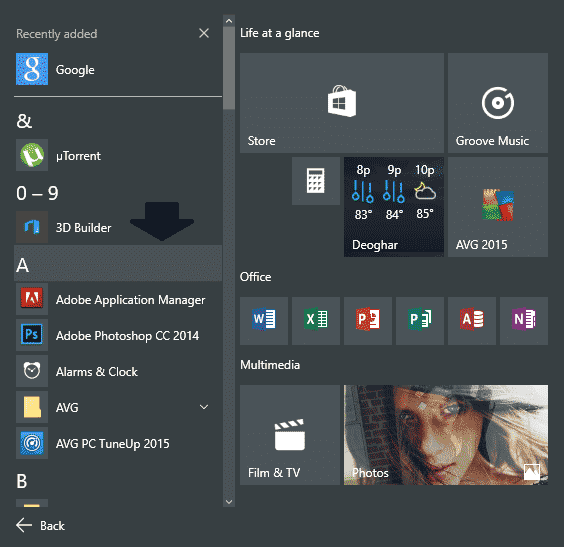The width and height of the screenshot is (564, 547).
Task: Open the Calculator tile
Action: click(316, 181)
